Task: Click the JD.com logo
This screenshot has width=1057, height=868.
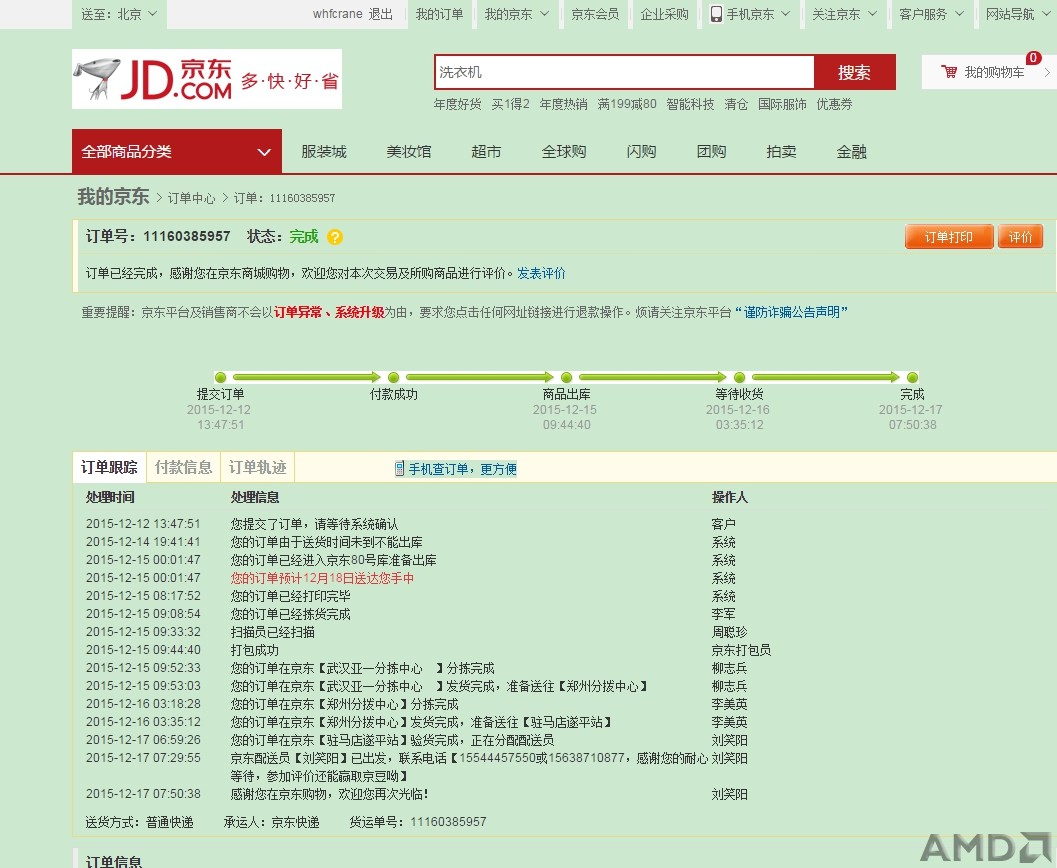Action: coord(206,79)
